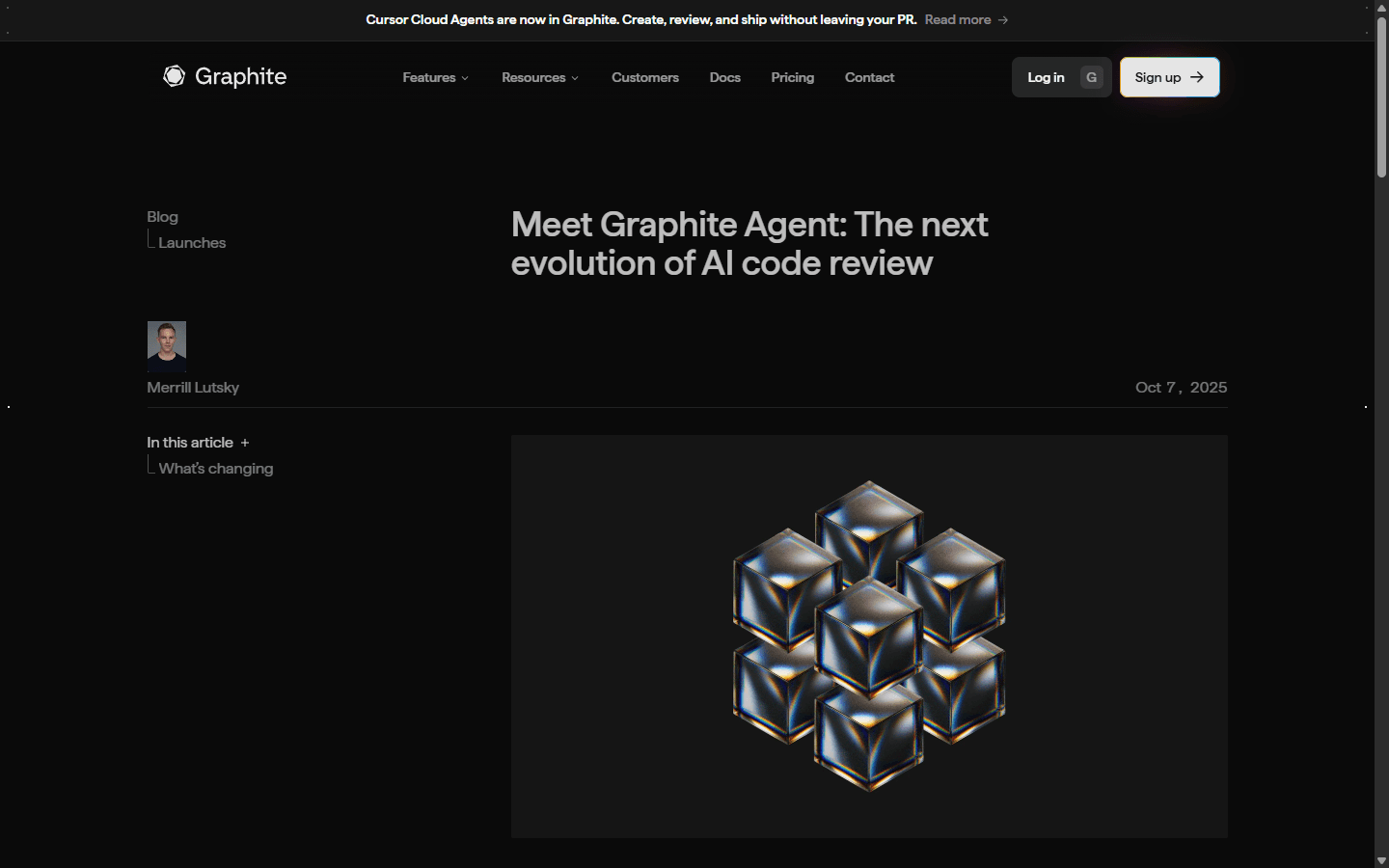
Task: Click Merrill Lutsky's author photo
Action: pyautogui.click(x=167, y=346)
